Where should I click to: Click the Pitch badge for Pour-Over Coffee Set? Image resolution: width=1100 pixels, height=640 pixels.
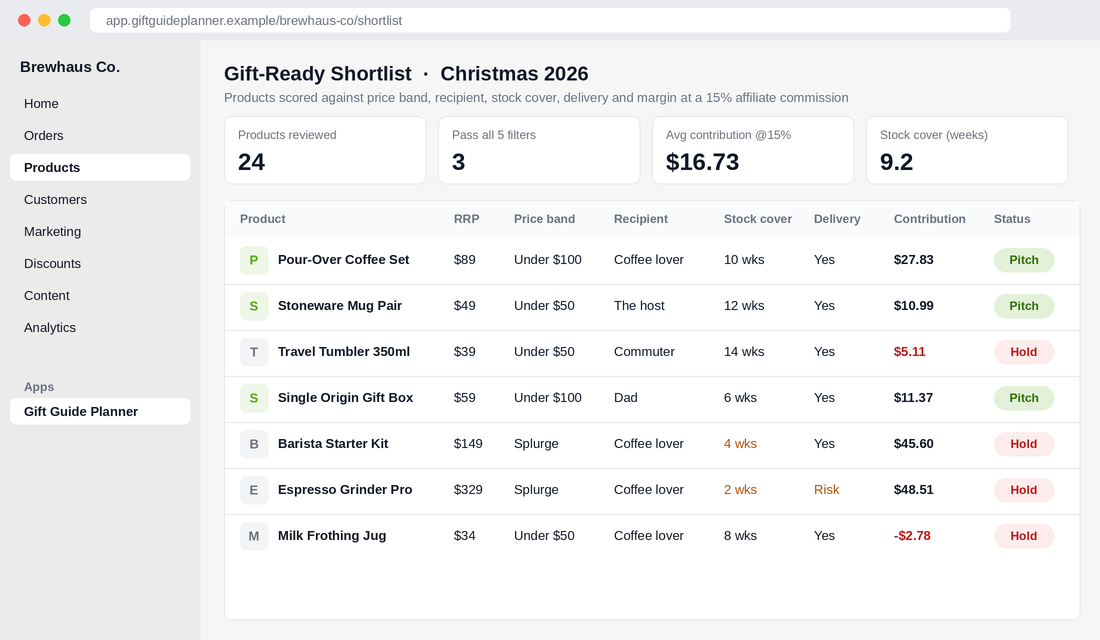[x=1024, y=260]
